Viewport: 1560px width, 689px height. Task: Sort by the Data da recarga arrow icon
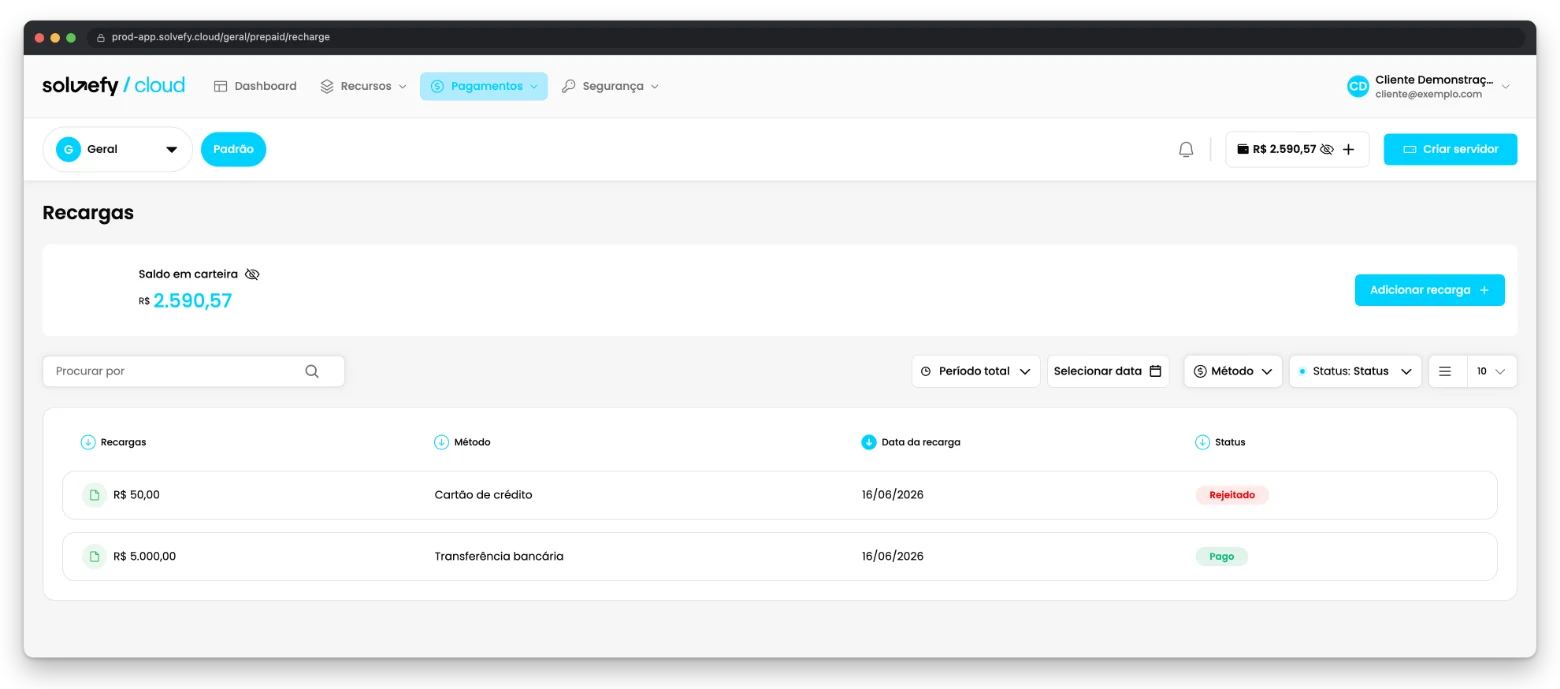point(869,442)
